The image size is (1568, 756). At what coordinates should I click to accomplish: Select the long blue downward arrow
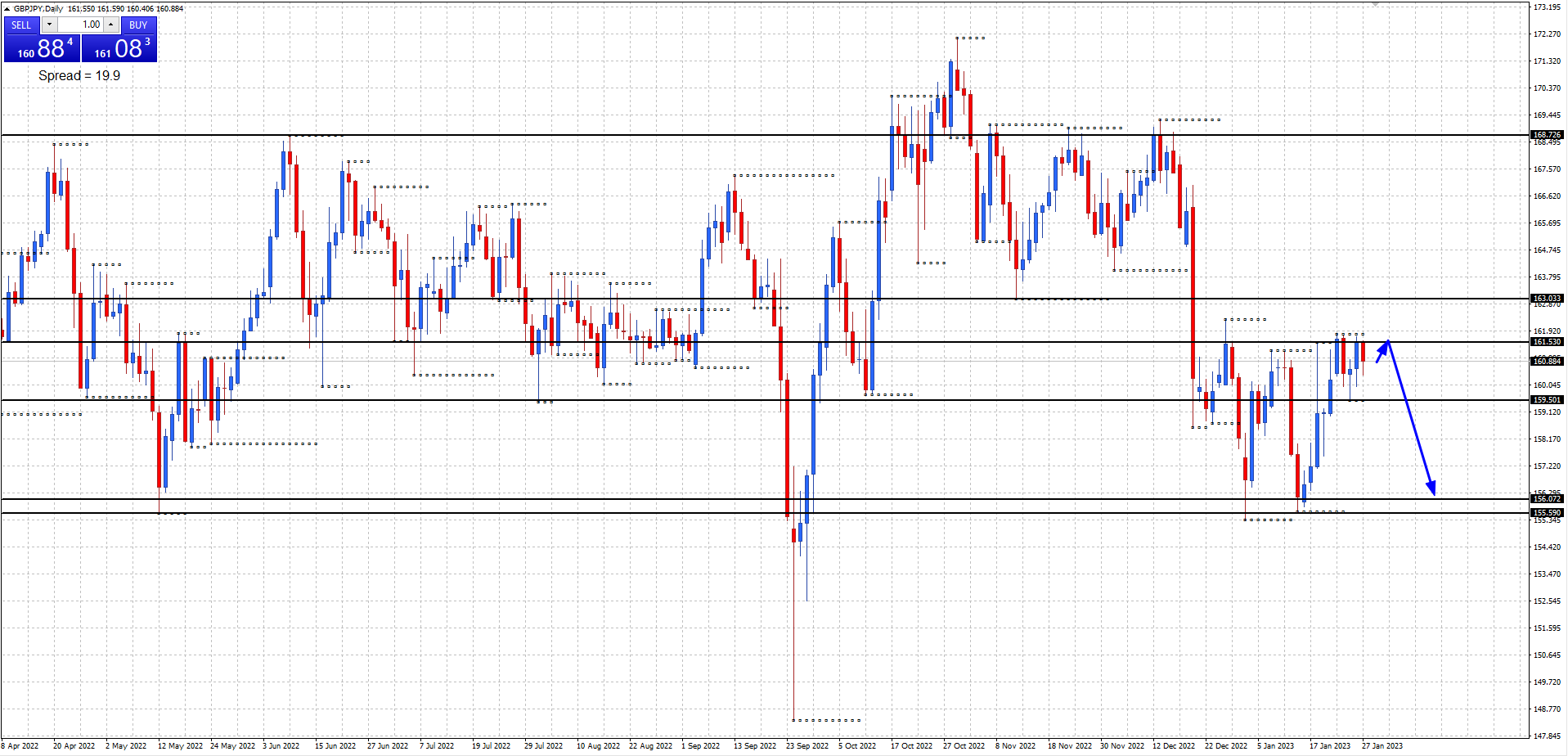click(1411, 417)
